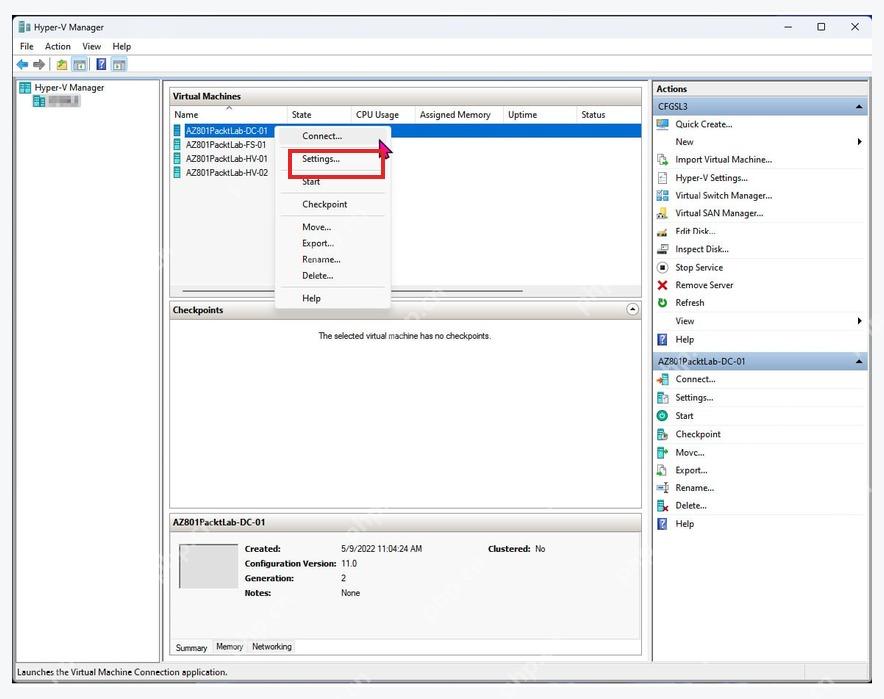Sort by the State column header
The width and height of the screenshot is (884, 699).
coord(319,114)
